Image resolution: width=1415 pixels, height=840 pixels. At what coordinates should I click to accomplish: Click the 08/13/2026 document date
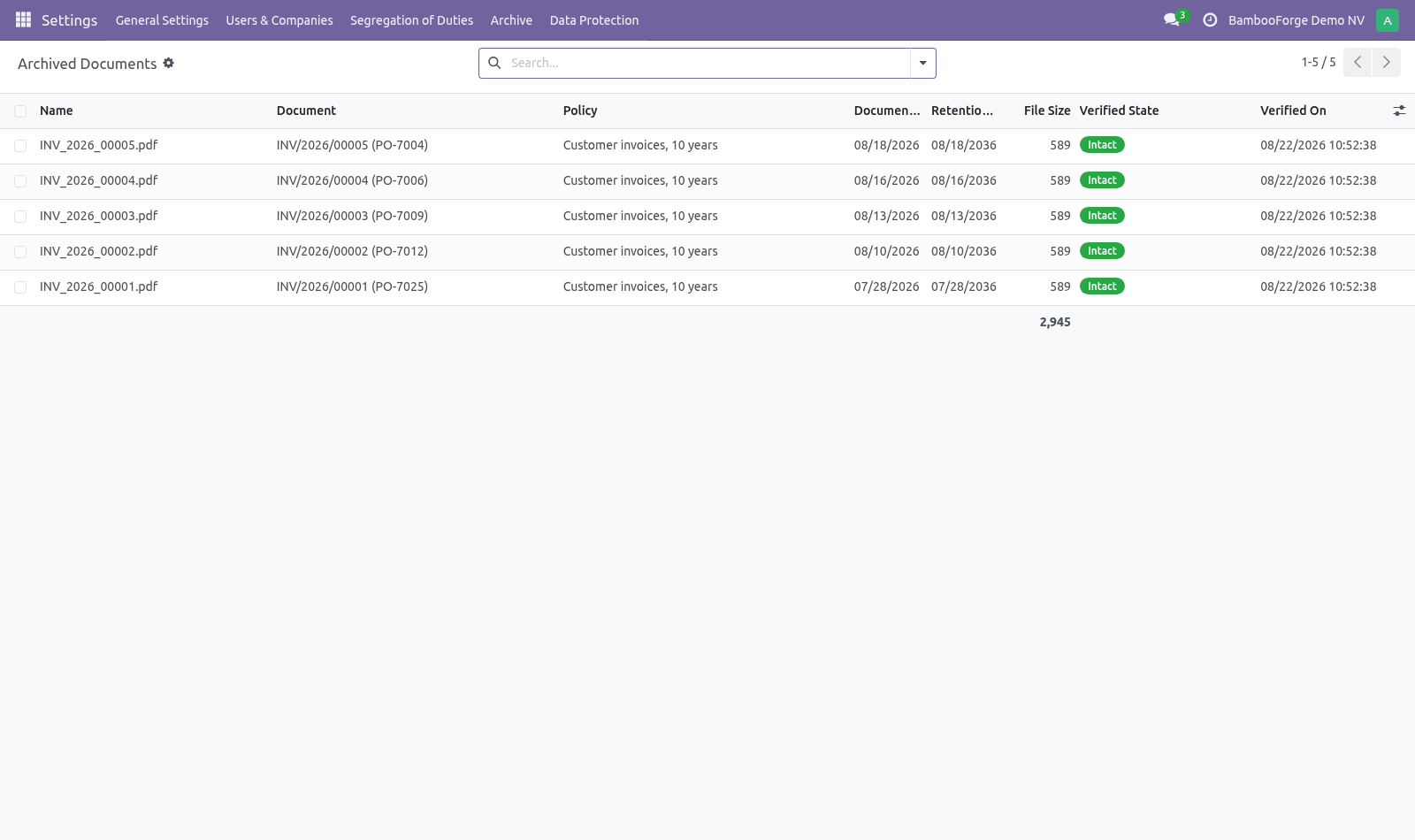(x=887, y=216)
